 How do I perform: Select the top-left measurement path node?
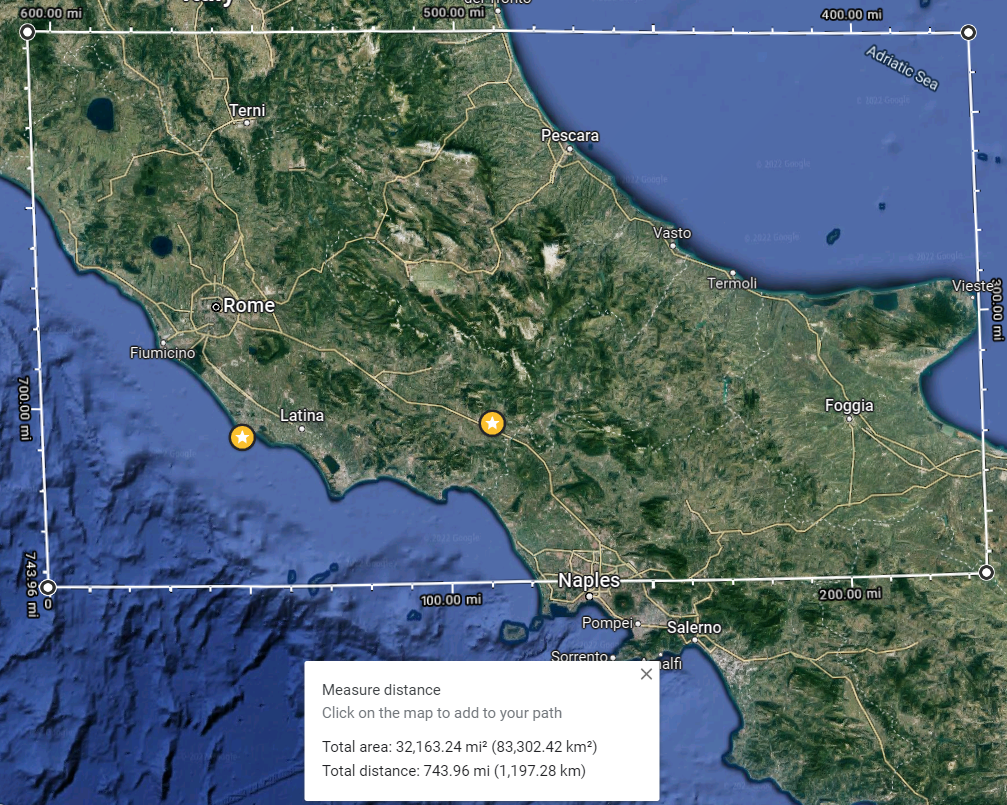pyautogui.click(x=27, y=31)
